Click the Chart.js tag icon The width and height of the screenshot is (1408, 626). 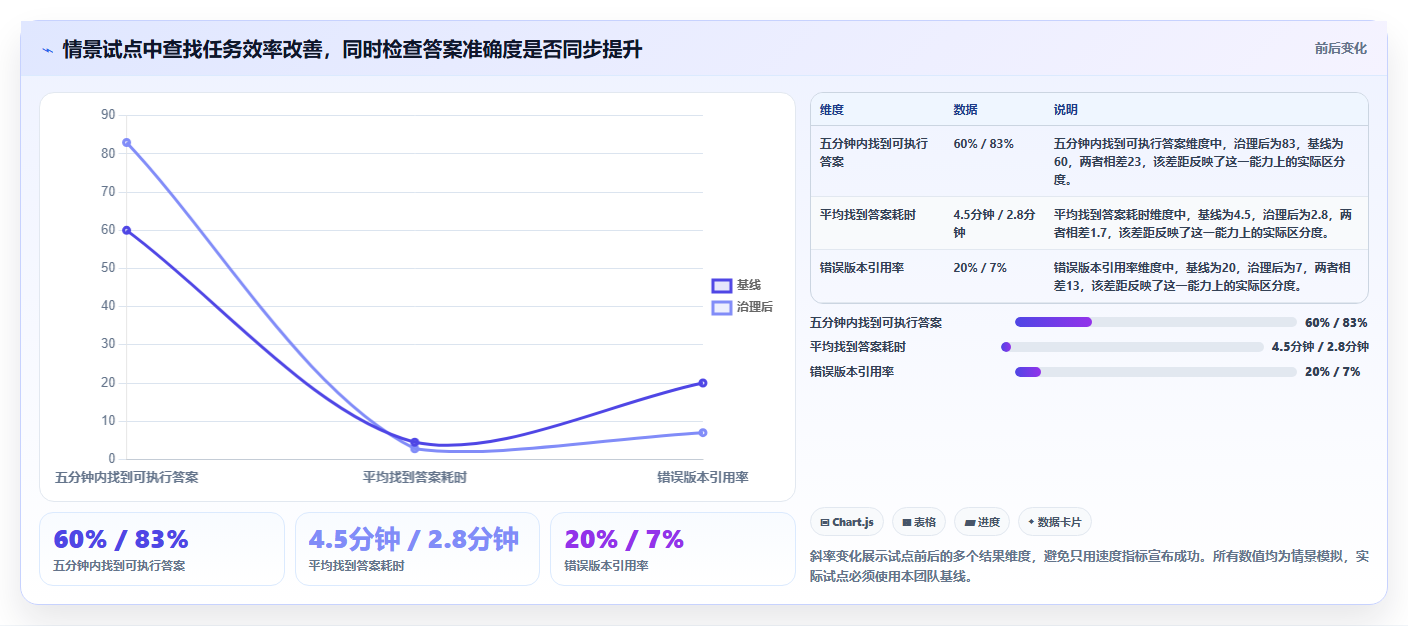click(x=824, y=522)
